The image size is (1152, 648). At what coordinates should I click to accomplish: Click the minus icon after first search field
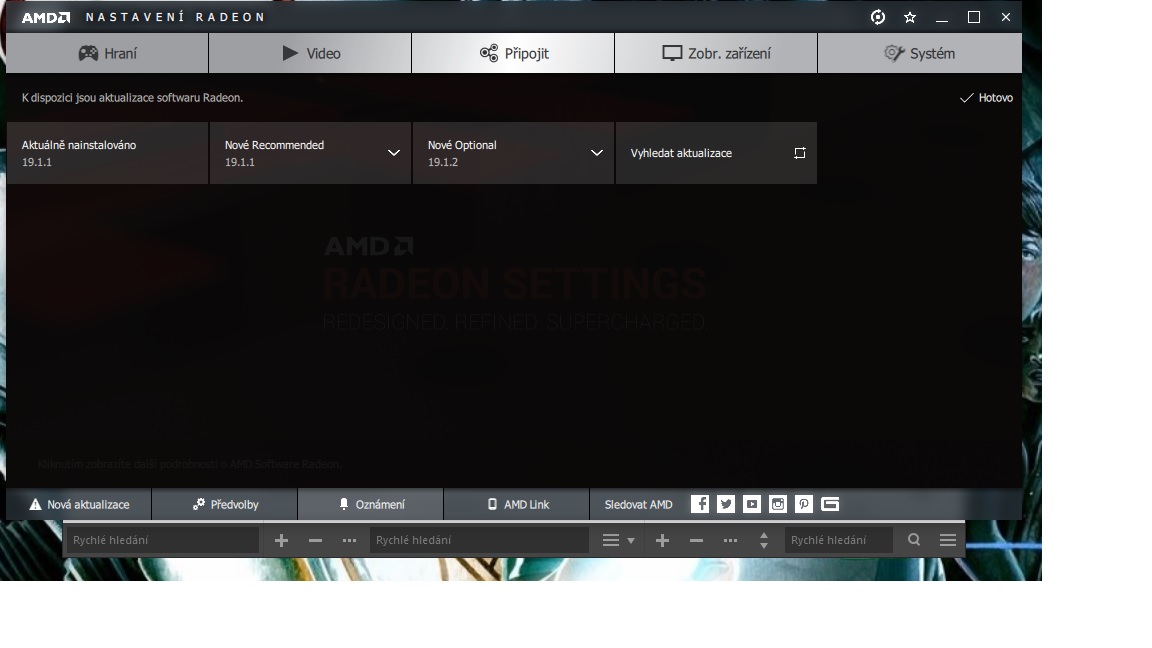(x=315, y=541)
